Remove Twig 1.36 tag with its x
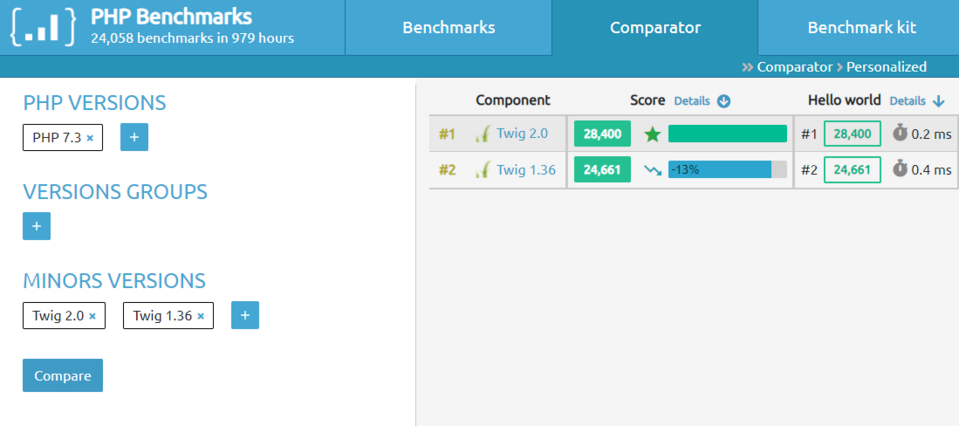Viewport: 959px width, 426px height. [201, 316]
